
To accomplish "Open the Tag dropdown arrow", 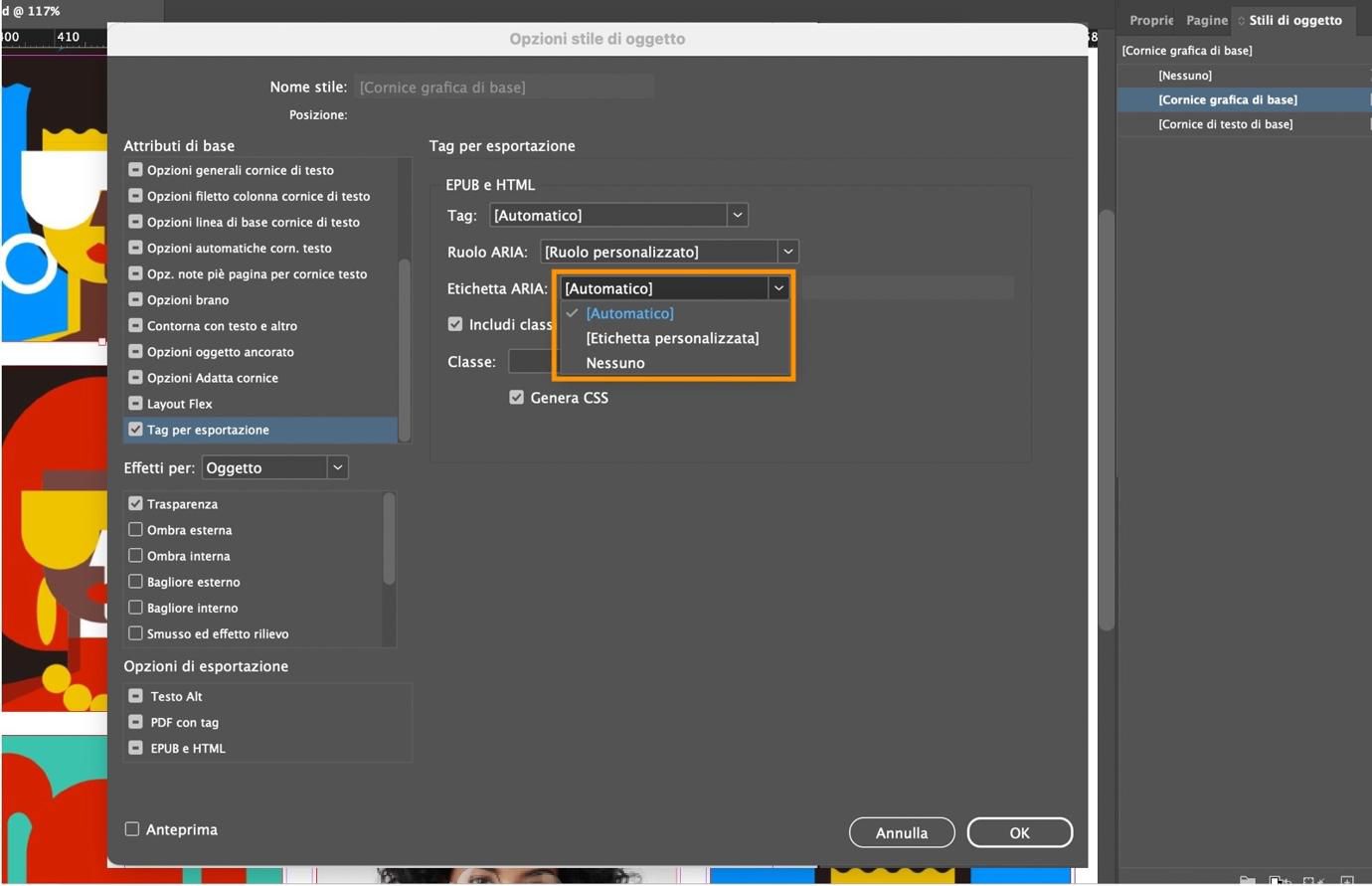I will coord(737,215).
